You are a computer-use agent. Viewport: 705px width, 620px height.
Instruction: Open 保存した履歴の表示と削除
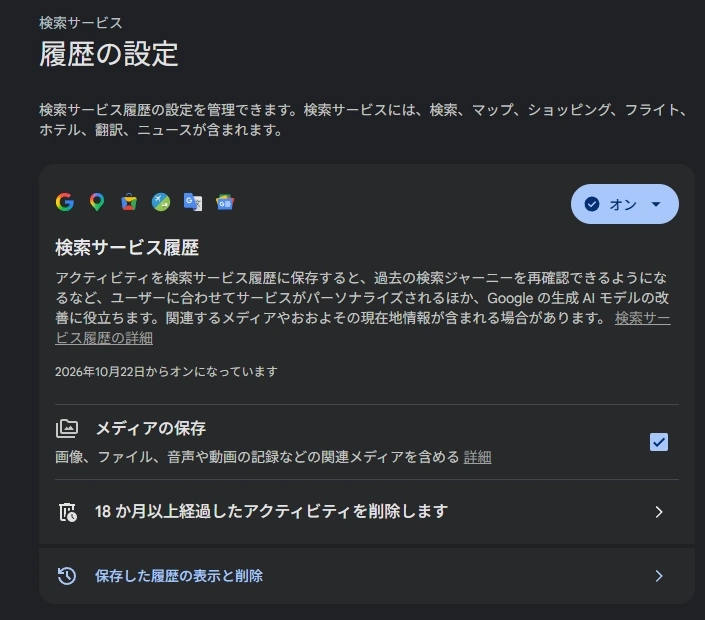coord(367,576)
